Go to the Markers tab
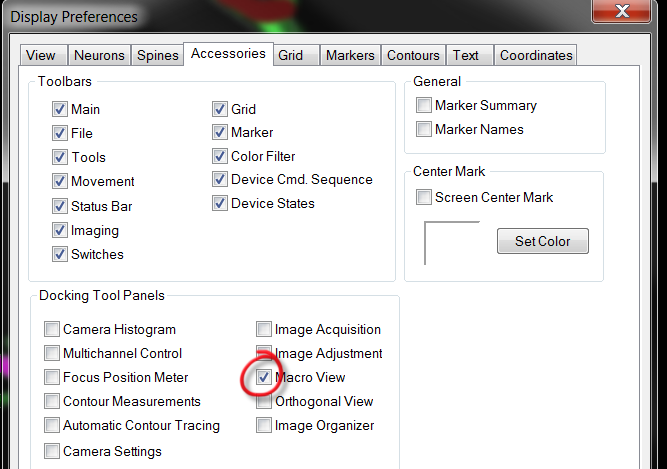The height and width of the screenshot is (469, 667). pyautogui.click(x=350, y=55)
